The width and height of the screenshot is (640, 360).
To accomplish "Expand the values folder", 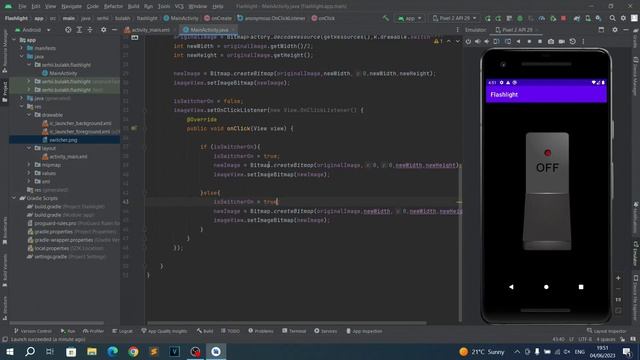I will 29,173.
